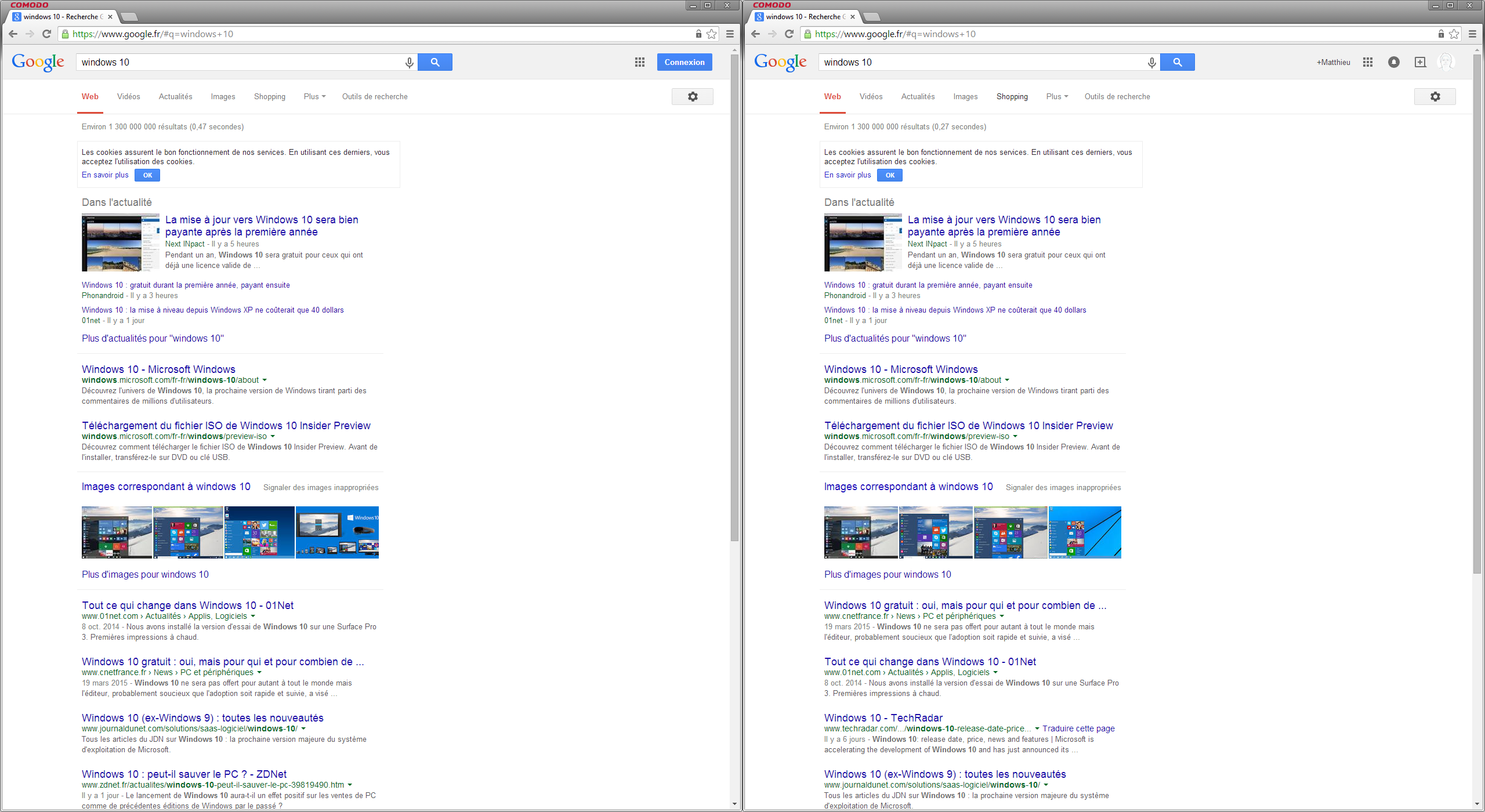Click the cookie notice OK button in the left window
Image resolution: width=1485 pixels, height=812 pixels.
coord(147,175)
